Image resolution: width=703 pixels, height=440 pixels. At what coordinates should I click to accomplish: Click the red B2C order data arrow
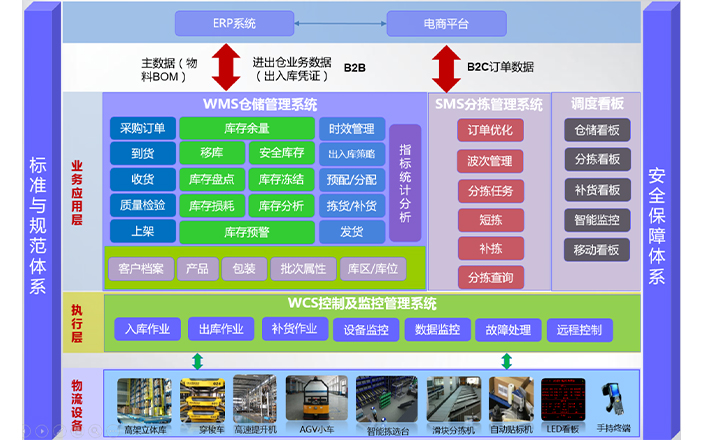[x=444, y=67]
